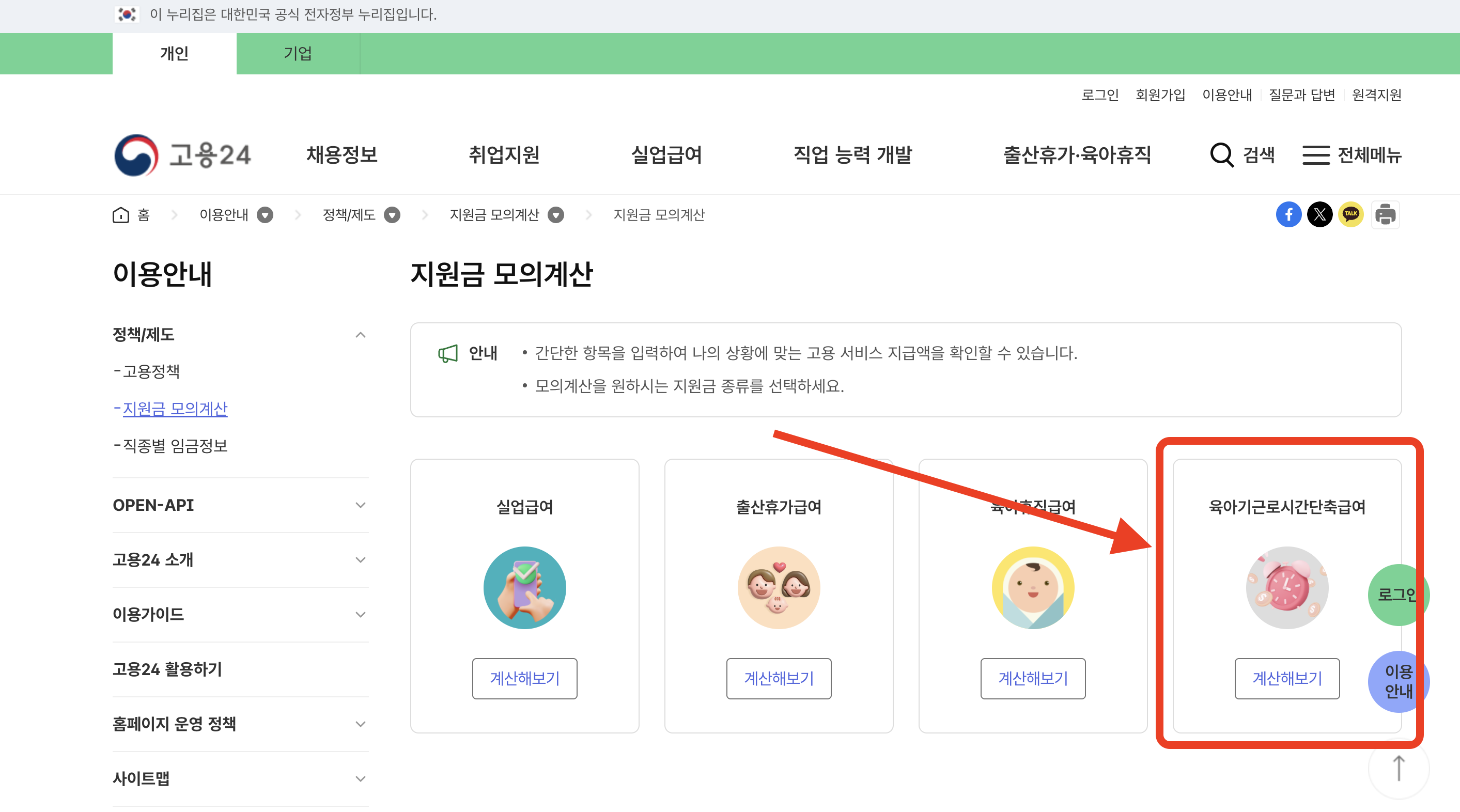The width and height of the screenshot is (1460, 812).
Task: Open 실업급여 main menu
Action: (x=666, y=154)
